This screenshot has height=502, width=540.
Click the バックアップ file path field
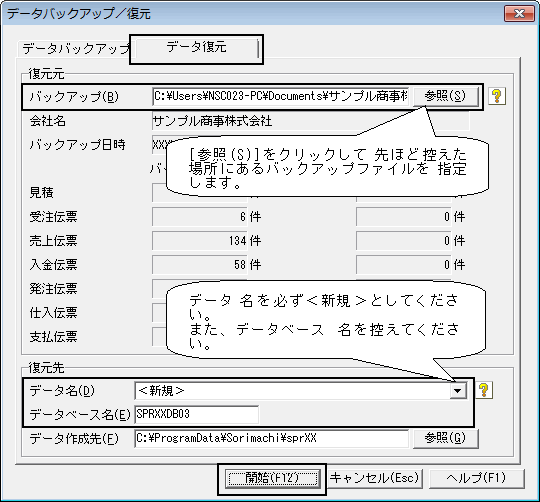[x=281, y=96]
